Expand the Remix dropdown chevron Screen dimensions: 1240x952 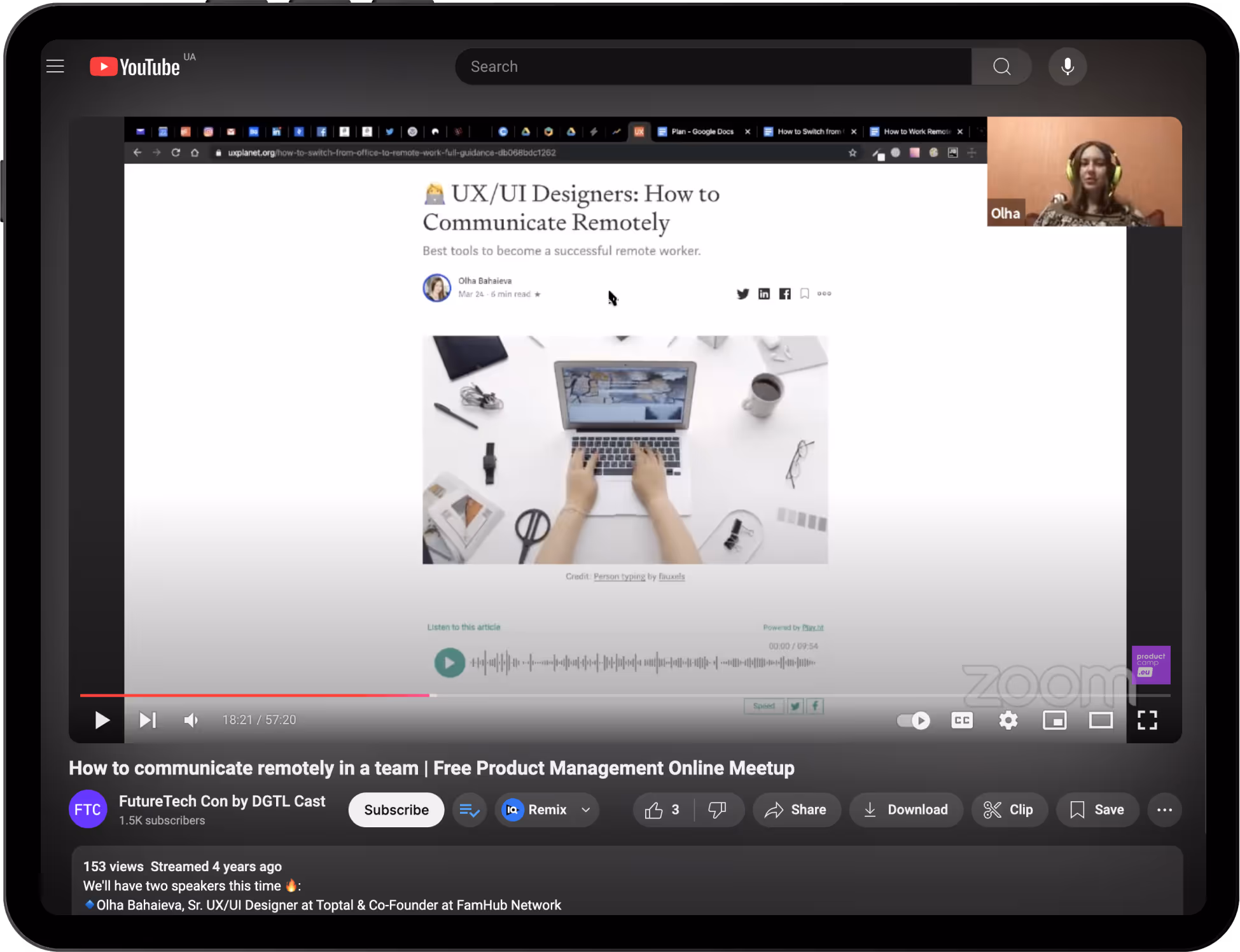(585, 809)
